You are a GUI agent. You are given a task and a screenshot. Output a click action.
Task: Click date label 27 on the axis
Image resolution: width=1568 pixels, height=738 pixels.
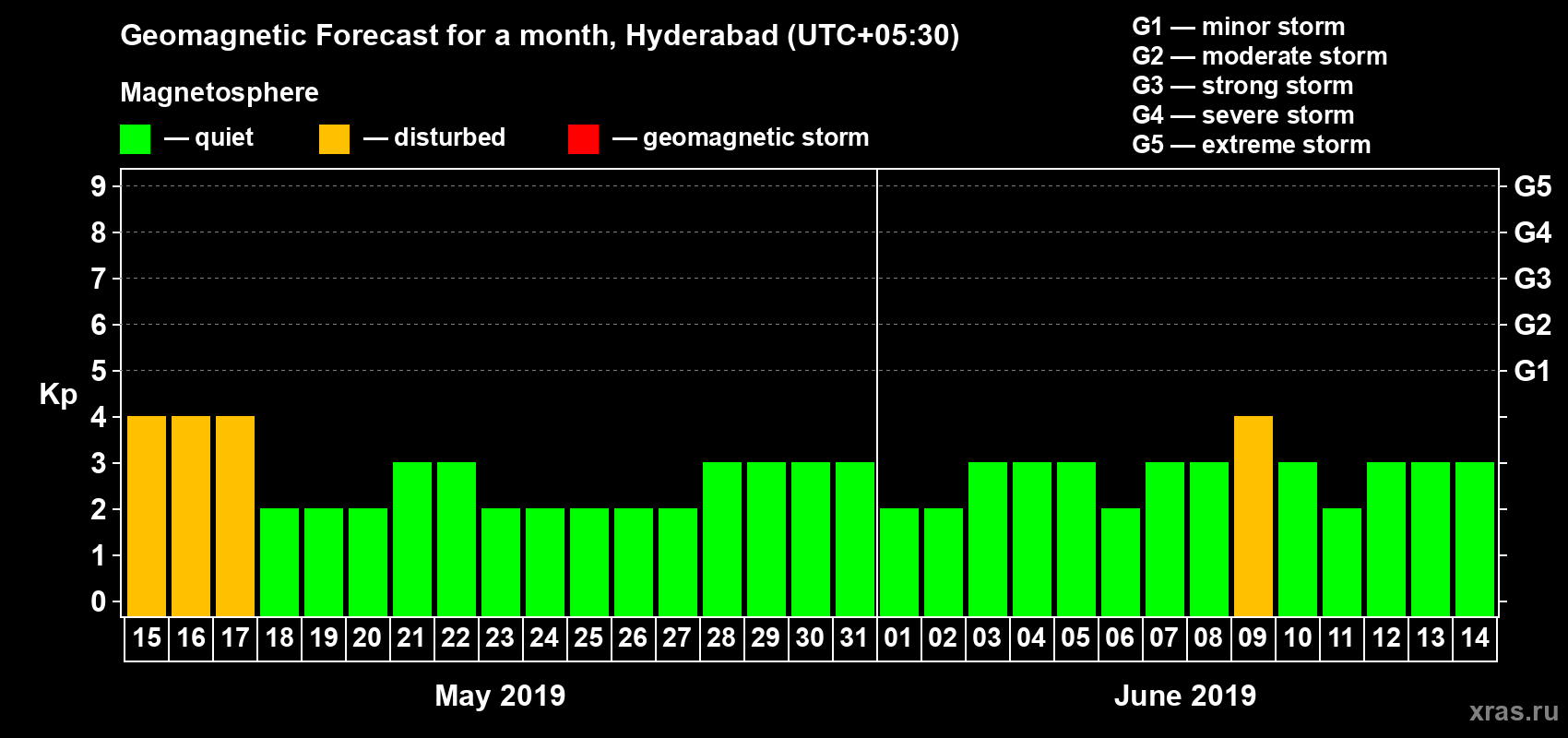coord(678,638)
